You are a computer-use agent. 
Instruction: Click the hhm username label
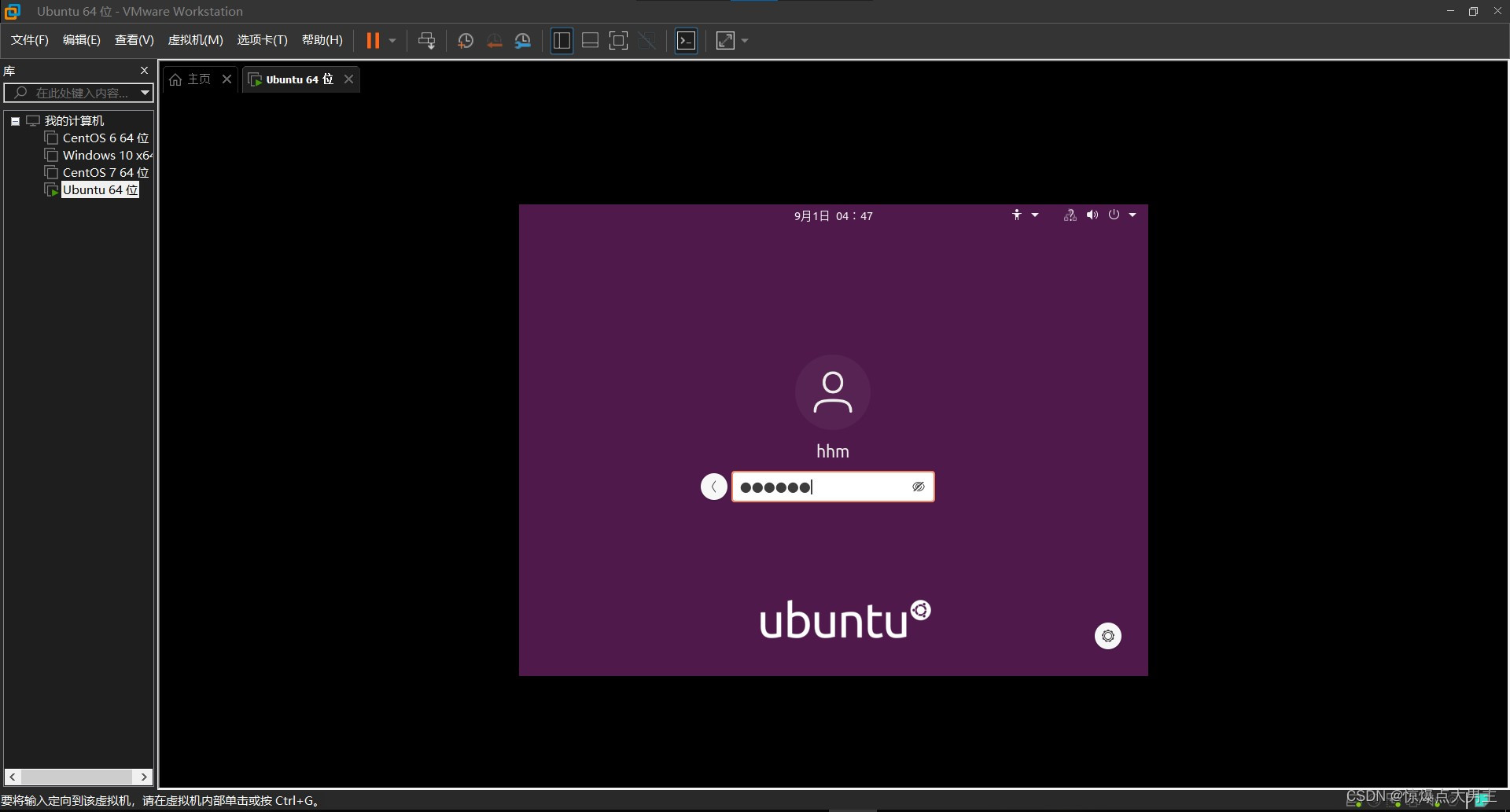coord(833,451)
